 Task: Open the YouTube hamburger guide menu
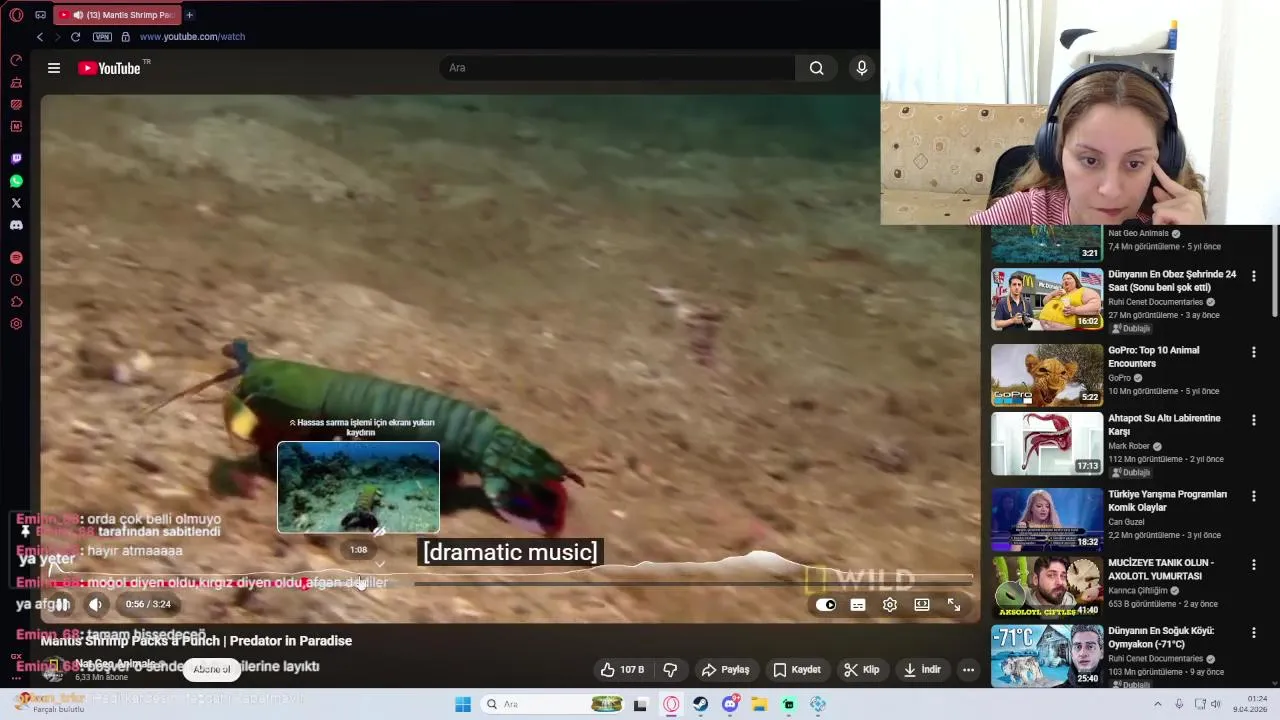click(x=54, y=68)
